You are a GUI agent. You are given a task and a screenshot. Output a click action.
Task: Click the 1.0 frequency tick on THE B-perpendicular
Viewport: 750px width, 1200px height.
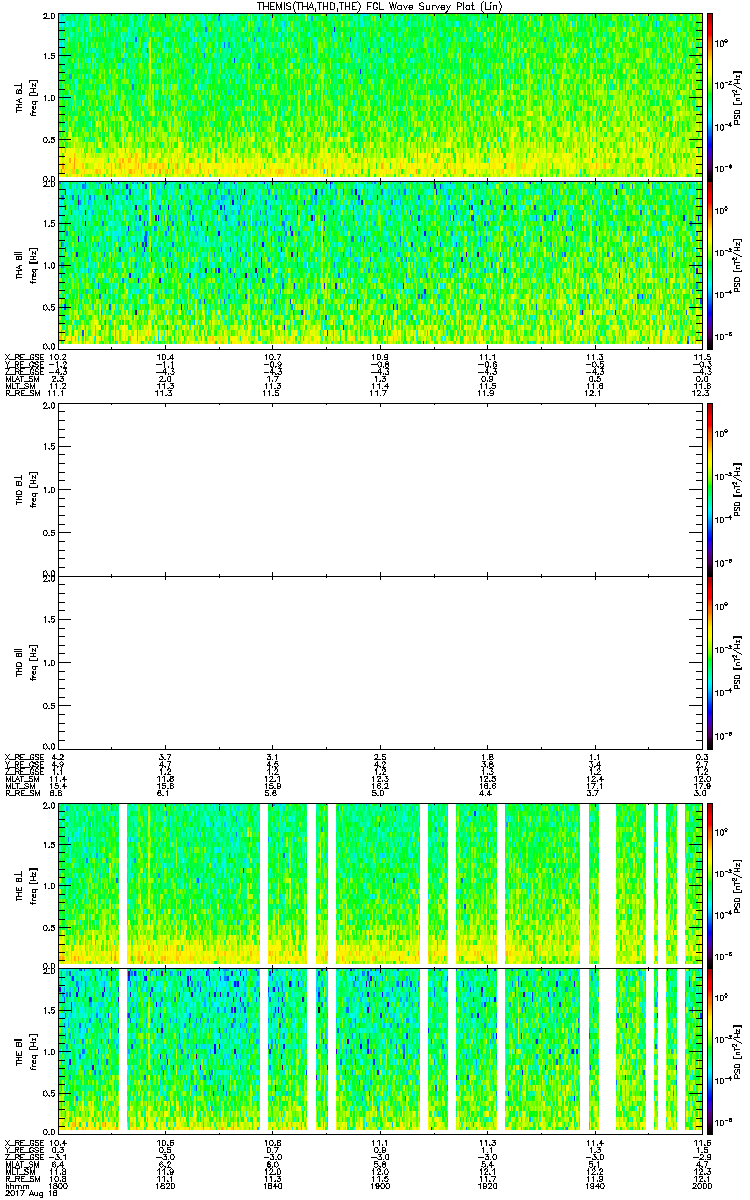(x=47, y=884)
